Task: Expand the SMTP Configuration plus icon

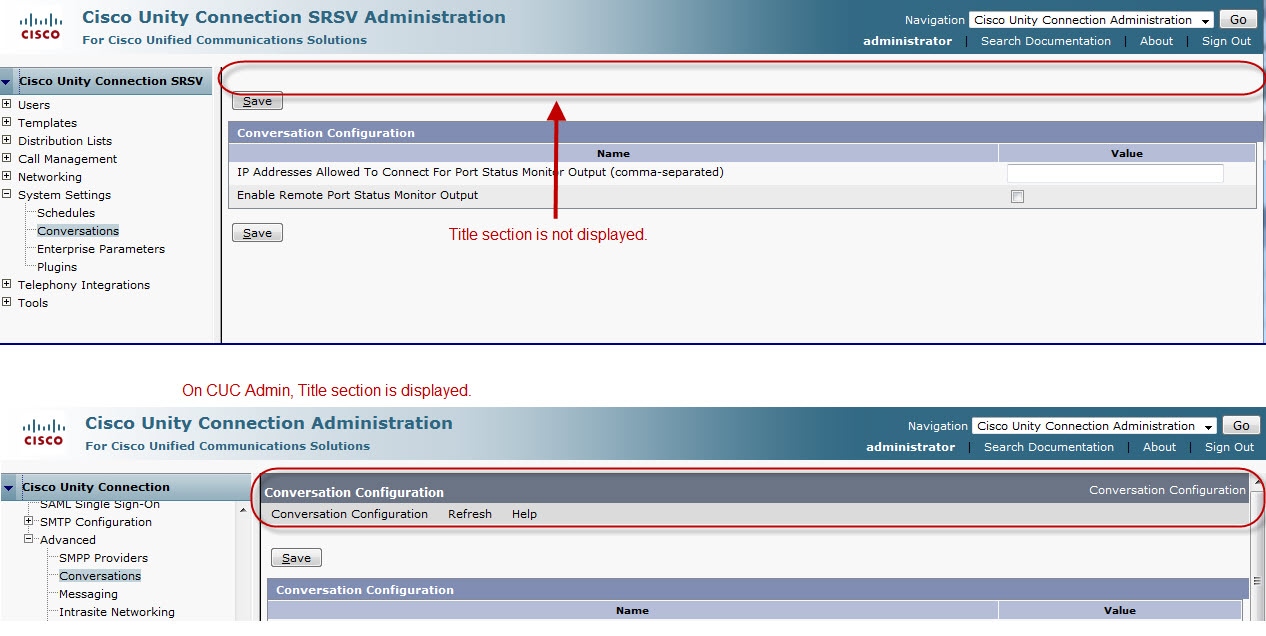Action: tap(29, 521)
